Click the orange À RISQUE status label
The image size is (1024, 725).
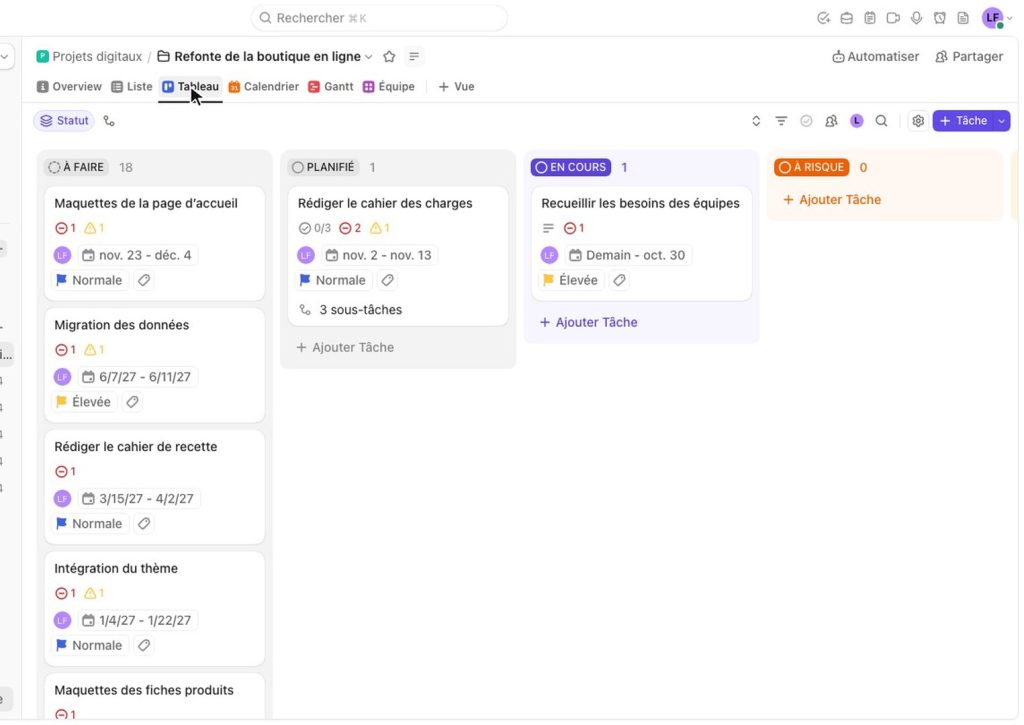click(x=812, y=168)
